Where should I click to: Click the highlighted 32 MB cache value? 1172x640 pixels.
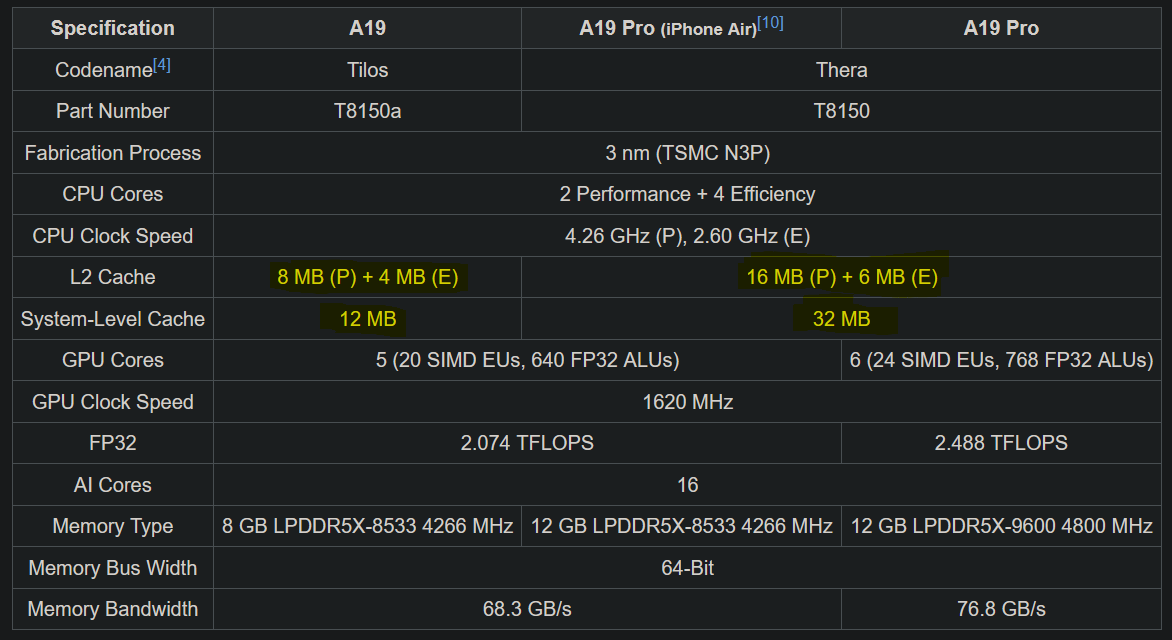[x=841, y=319]
